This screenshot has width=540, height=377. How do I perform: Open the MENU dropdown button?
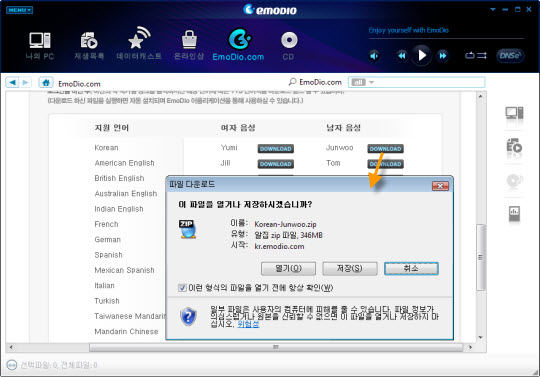pos(19,10)
